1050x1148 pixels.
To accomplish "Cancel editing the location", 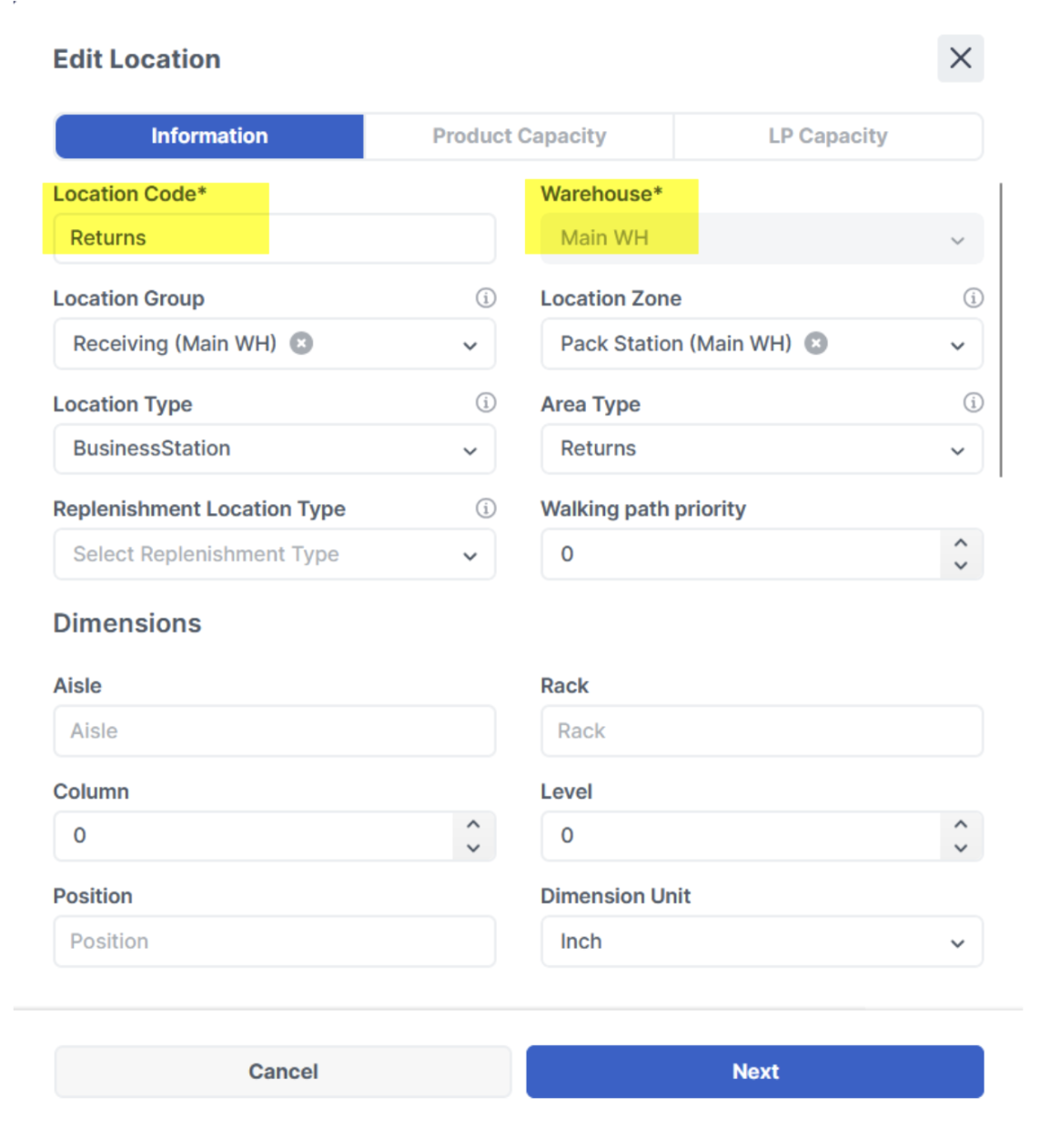I will click(x=283, y=1072).
